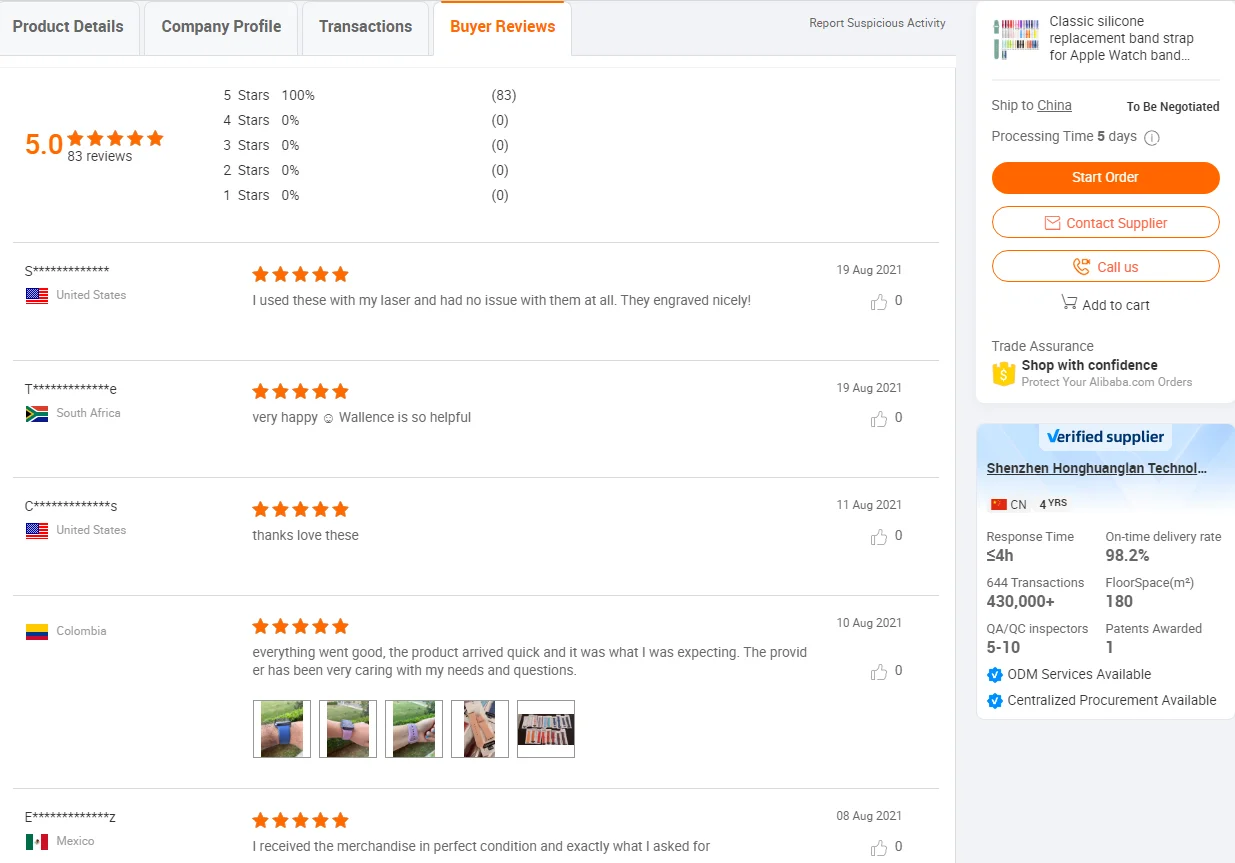Click the Call us button
This screenshot has width=1235, height=863.
pos(1105,266)
